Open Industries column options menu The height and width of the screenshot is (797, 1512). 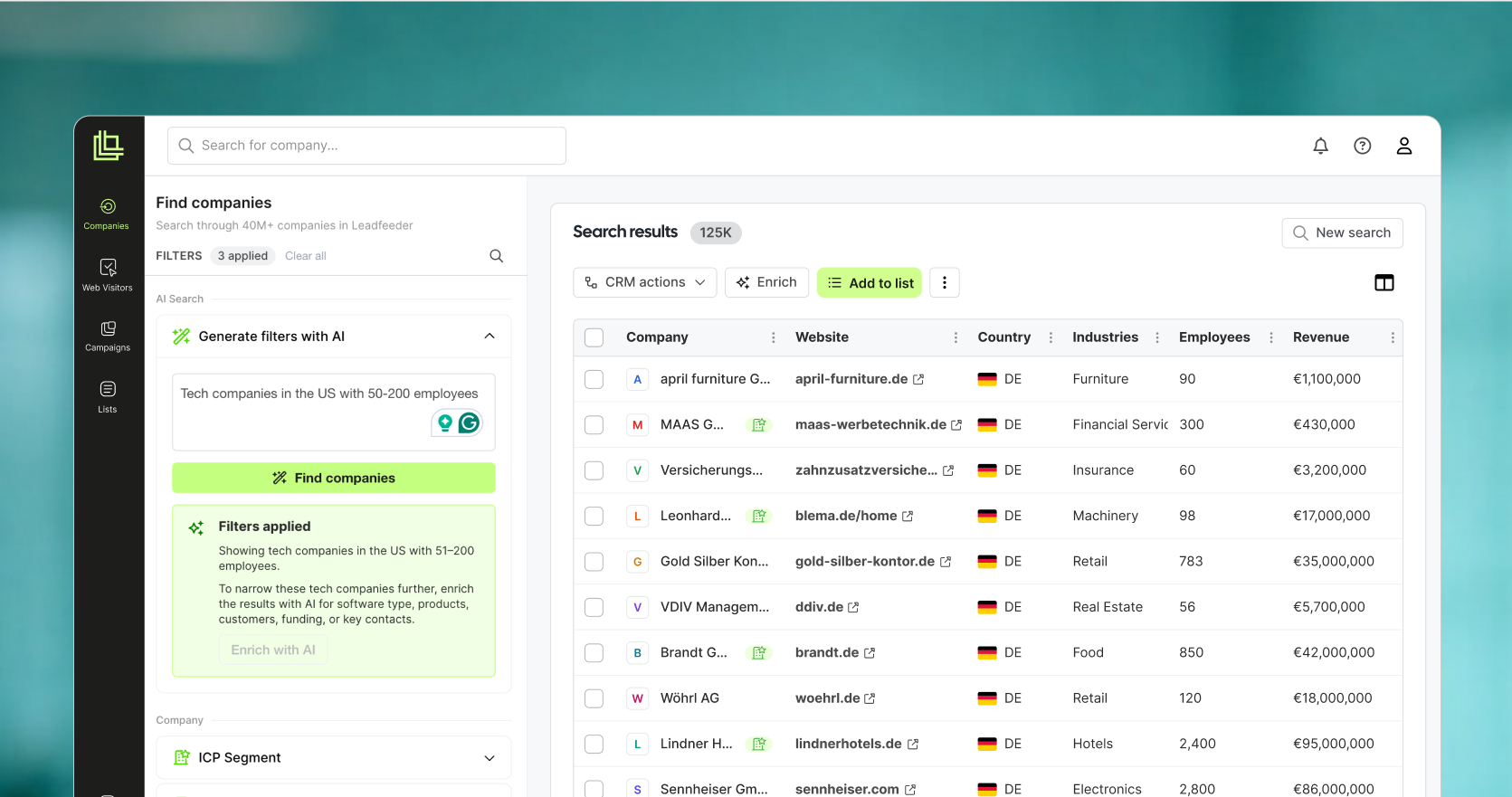[1157, 337]
